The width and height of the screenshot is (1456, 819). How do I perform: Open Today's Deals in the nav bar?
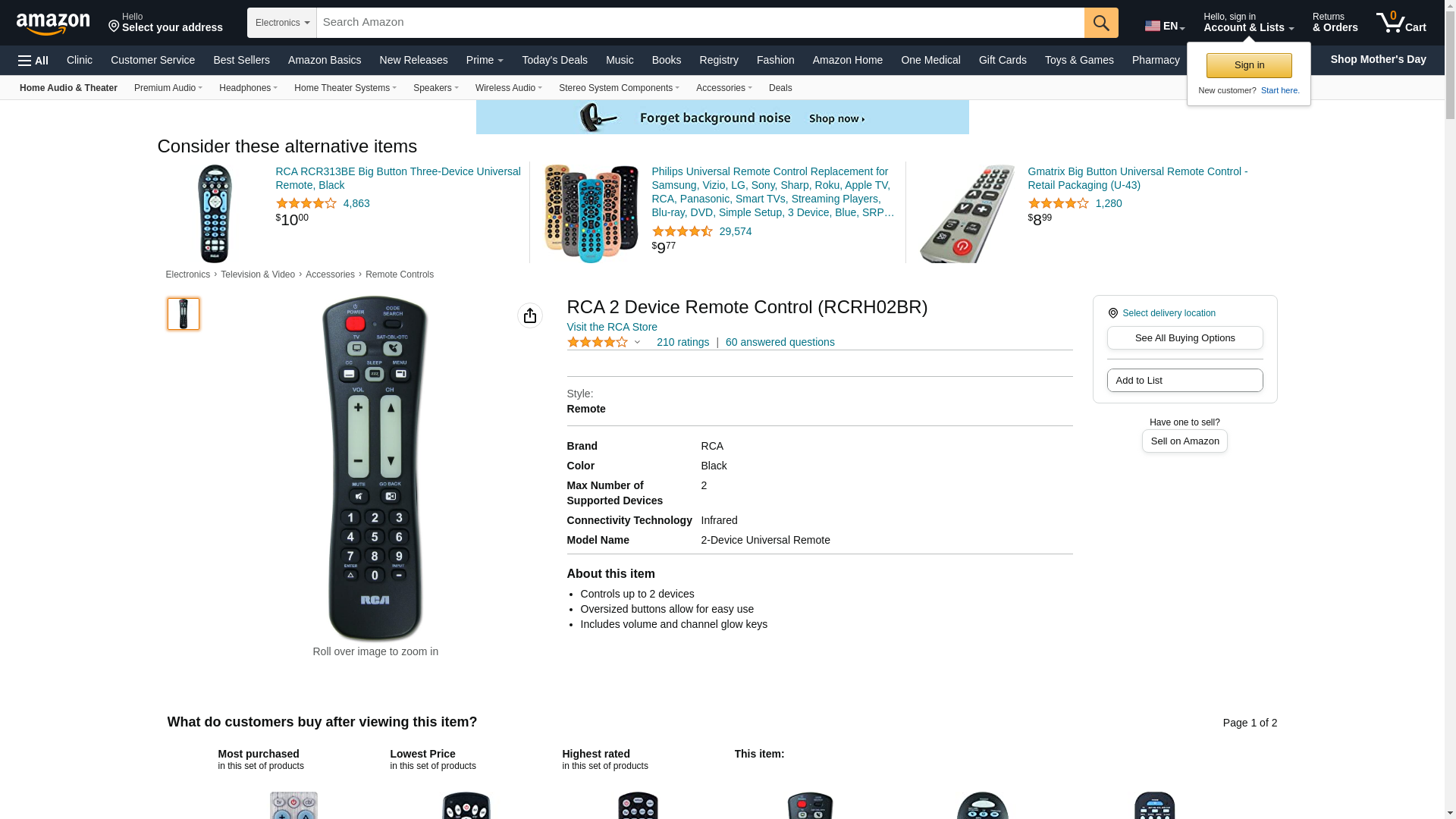pos(554,60)
